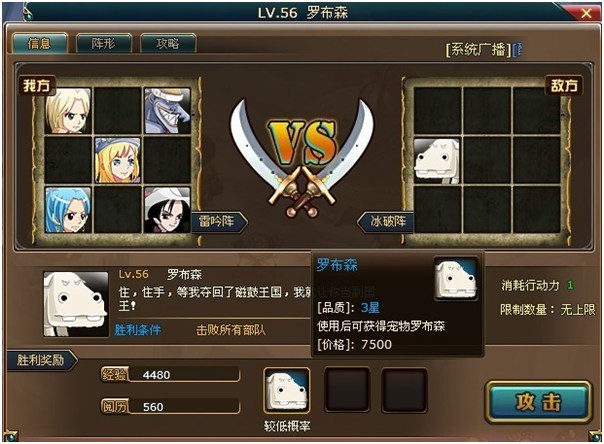This screenshot has height=444, width=604.
Task: Click the 系统广播 broadcast link
Action: [x=478, y=49]
